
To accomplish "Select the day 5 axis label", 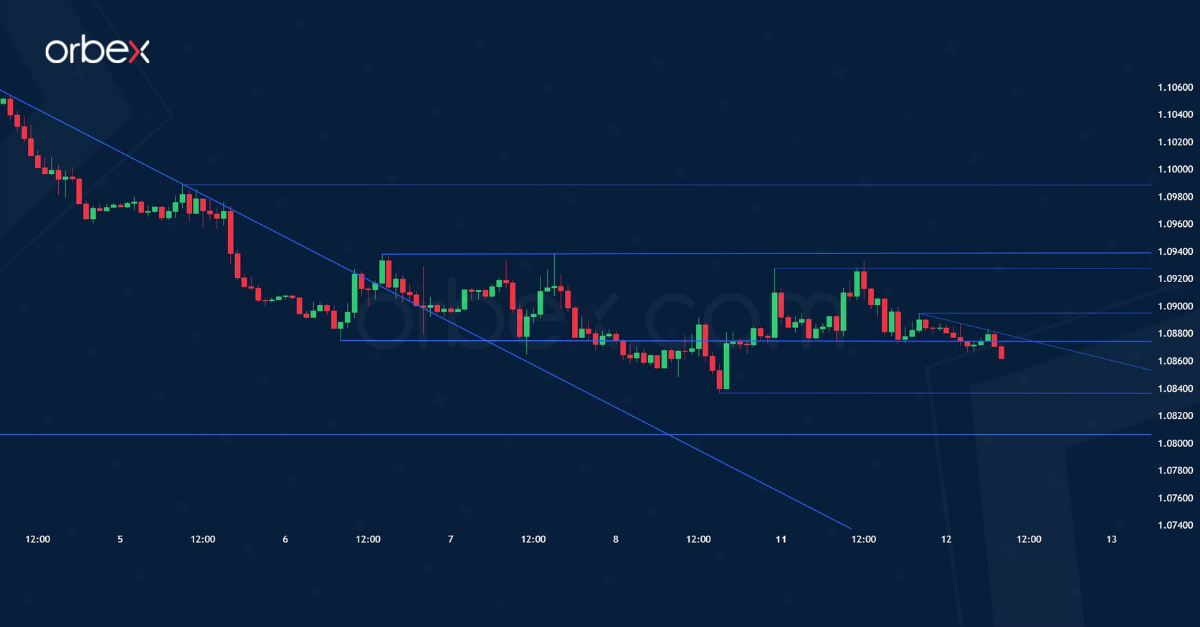I will [118, 539].
